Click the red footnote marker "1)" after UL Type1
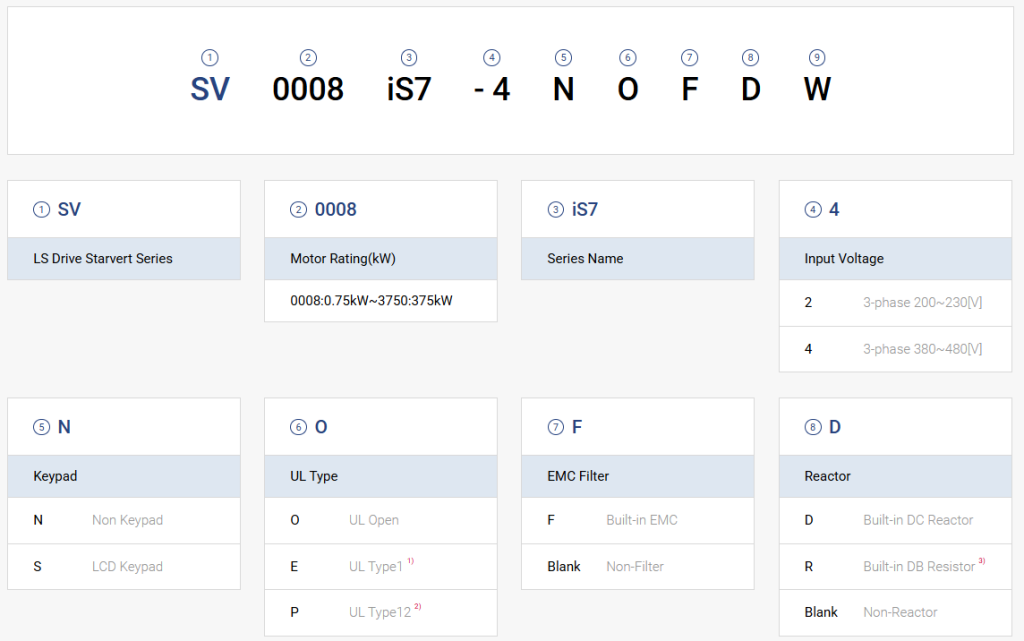1024x641 pixels. [x=411, y=561]
